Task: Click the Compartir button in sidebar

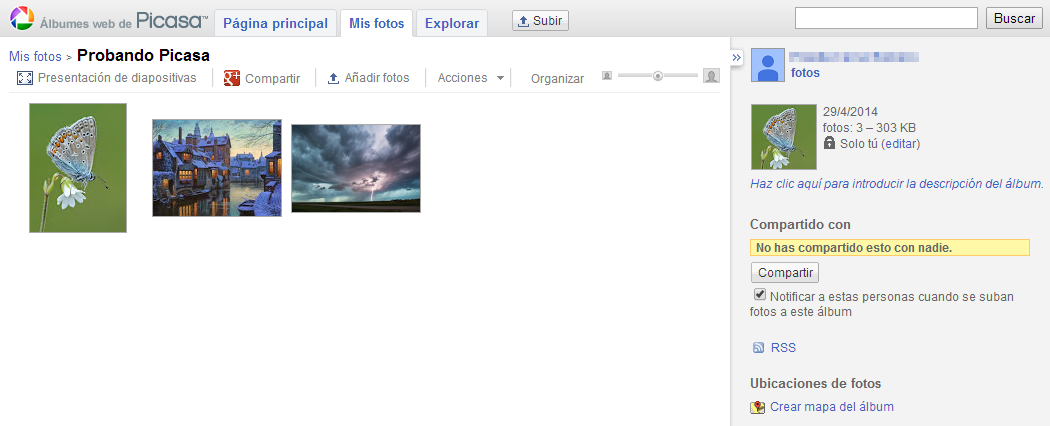Action: click(x=785, y=273)
